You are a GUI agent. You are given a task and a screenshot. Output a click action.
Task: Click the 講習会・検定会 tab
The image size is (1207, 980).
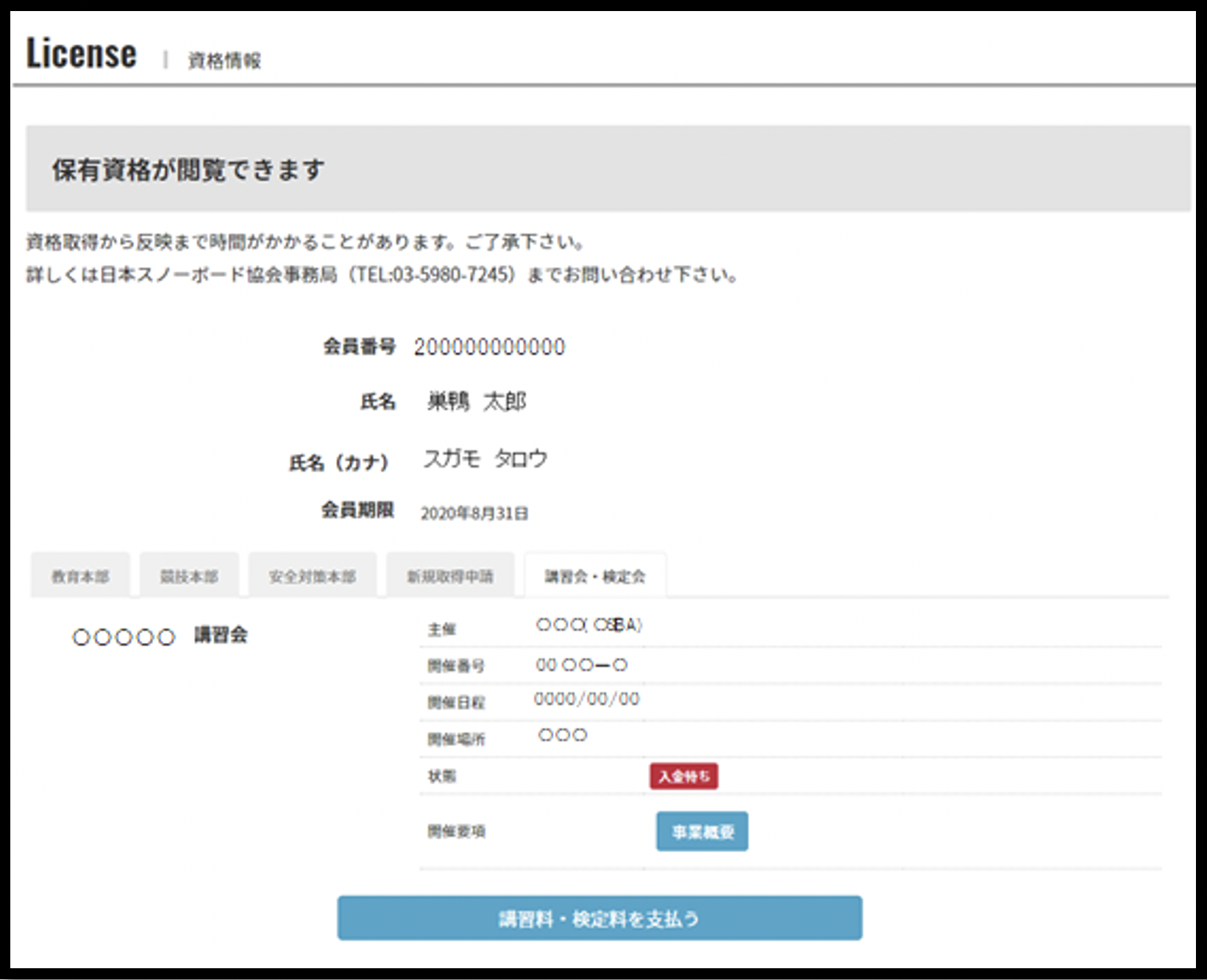[594, 576]
